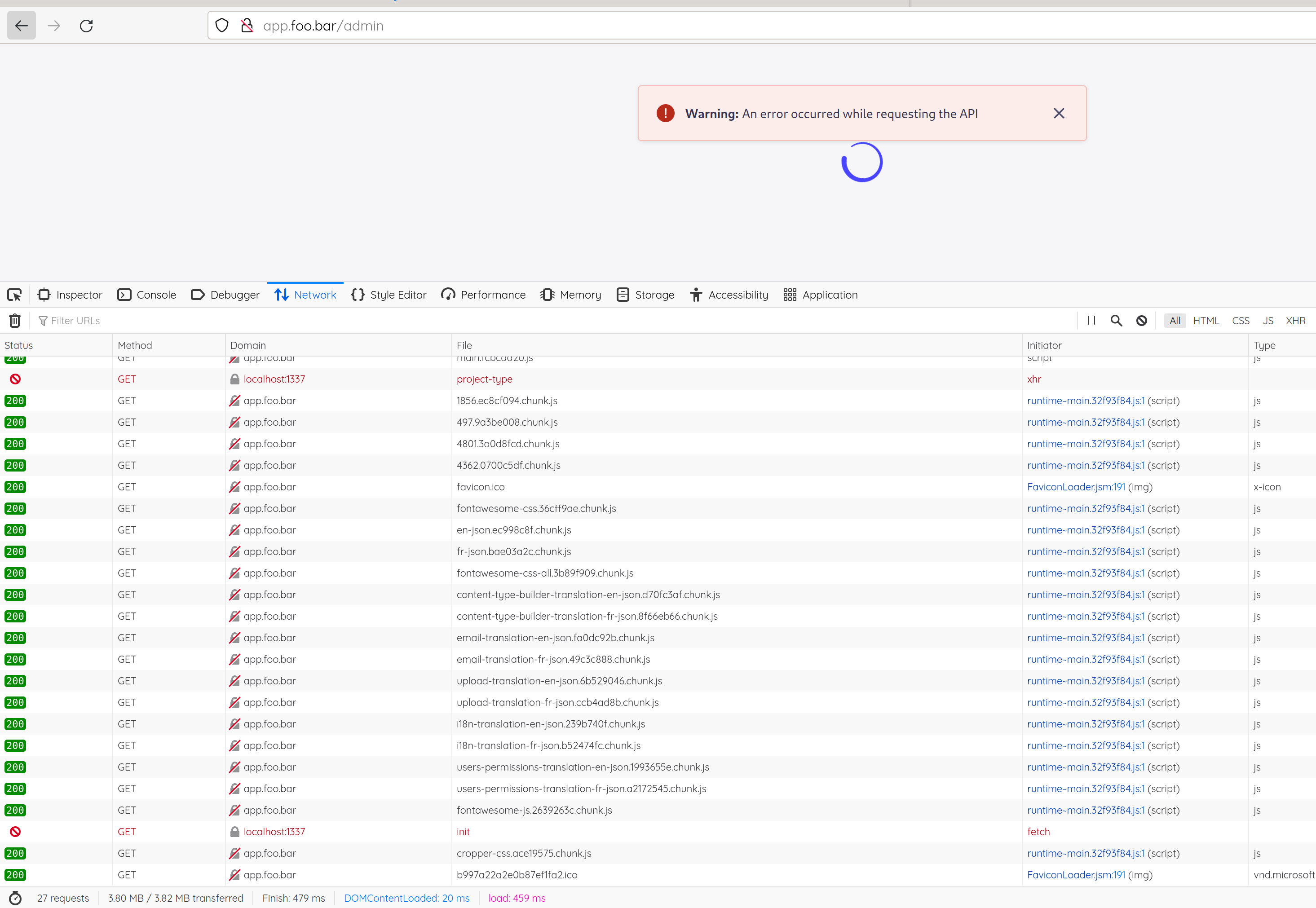Click the browser back arrow
The height and width of the screenshot is (908, 1316).
(x=21, y=26)
